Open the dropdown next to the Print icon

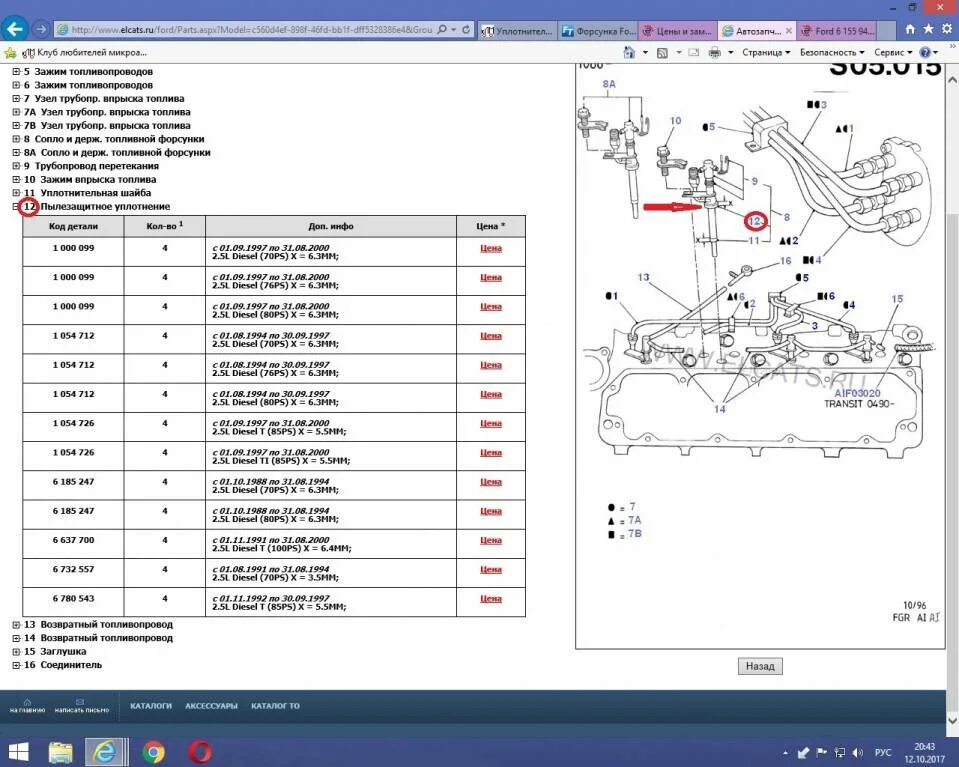tap(730, 53)
